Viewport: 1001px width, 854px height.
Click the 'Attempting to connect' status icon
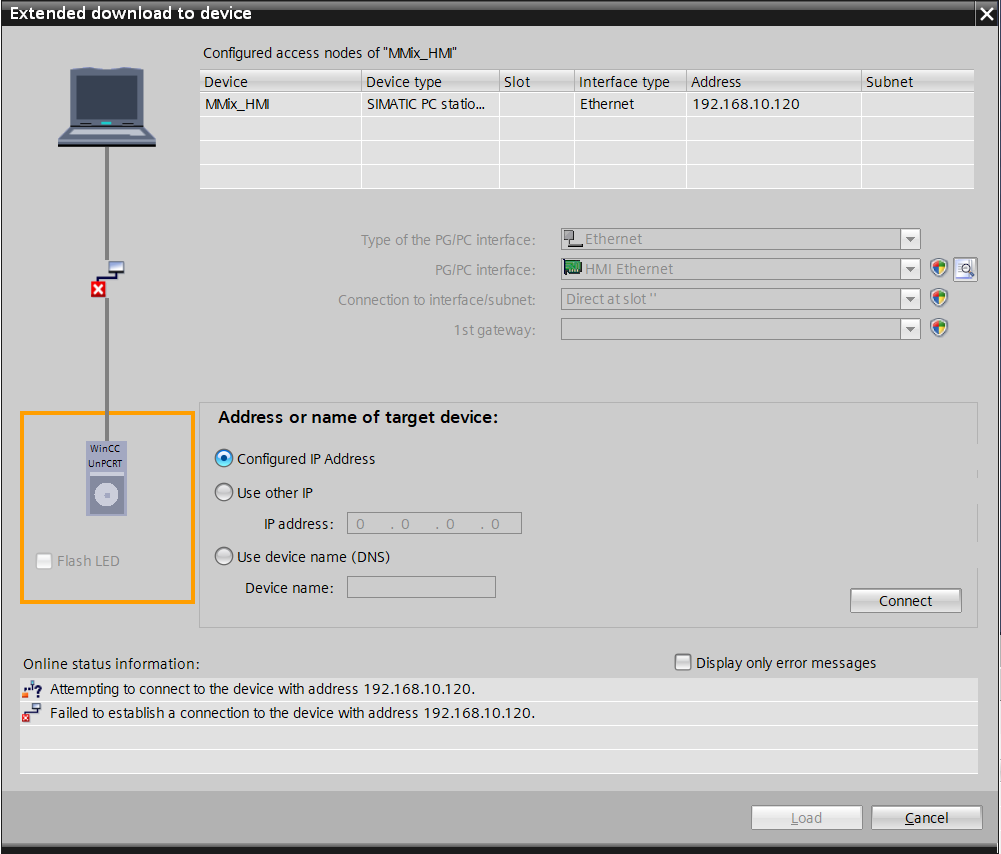click(x=32, y=690)
